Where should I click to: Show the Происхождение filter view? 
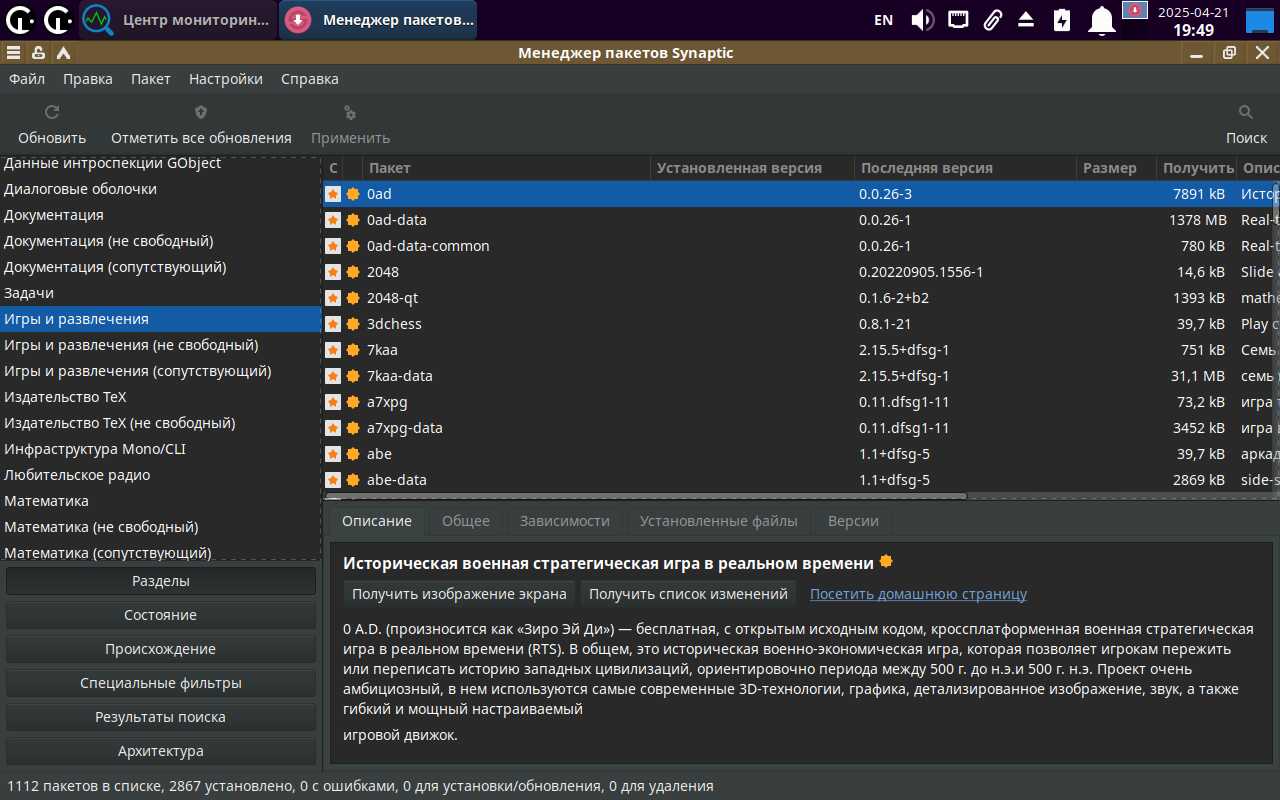tap(161, 649)
